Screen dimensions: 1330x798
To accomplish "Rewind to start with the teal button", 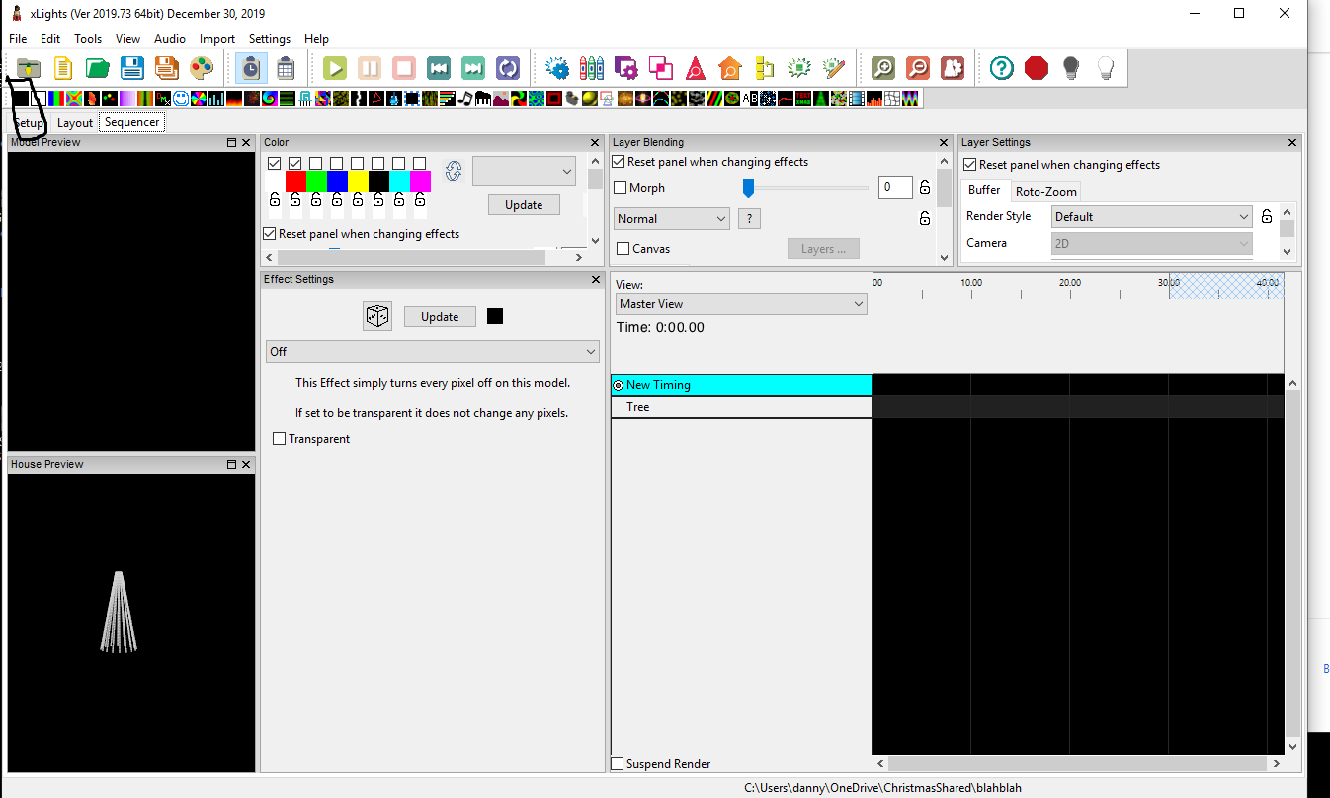I will (439, 68).
